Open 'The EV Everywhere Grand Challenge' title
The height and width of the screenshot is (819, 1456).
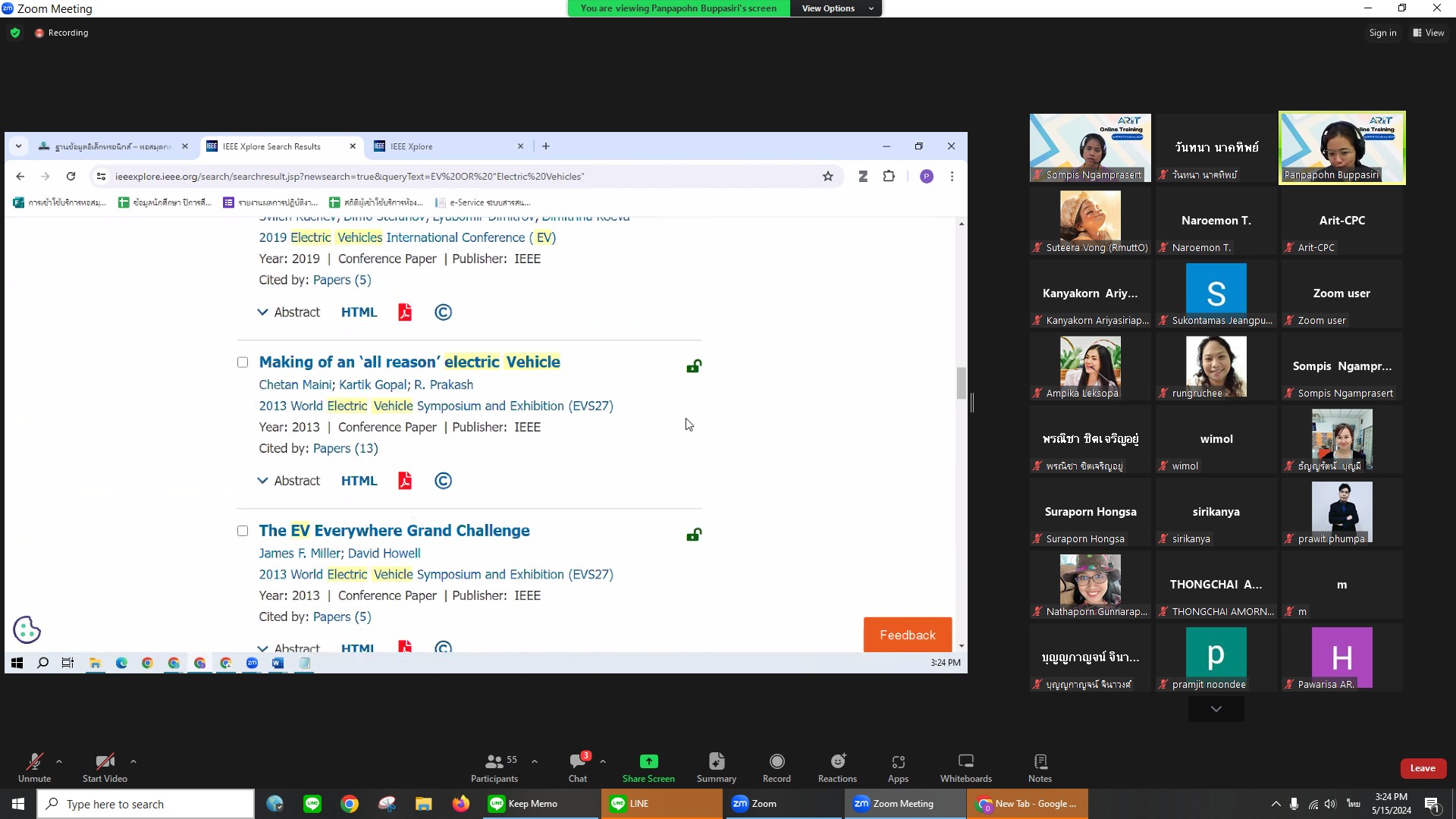click(x=394, y=531)
